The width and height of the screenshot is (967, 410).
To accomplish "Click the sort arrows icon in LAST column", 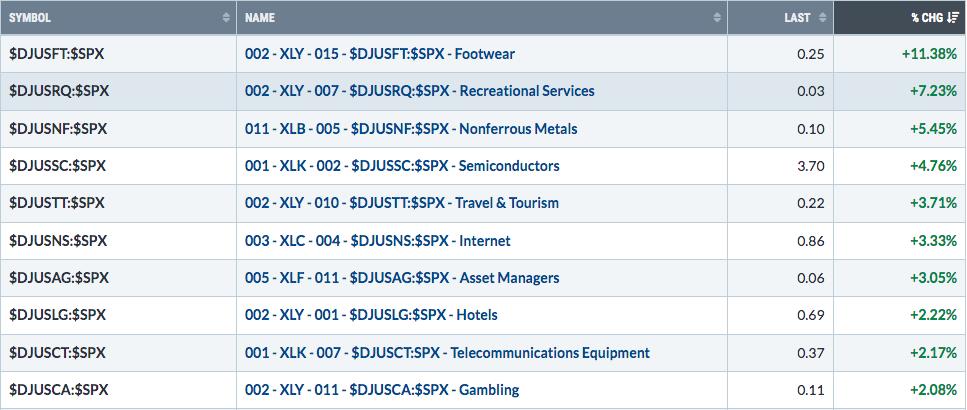I will click(x=822, y=18).
